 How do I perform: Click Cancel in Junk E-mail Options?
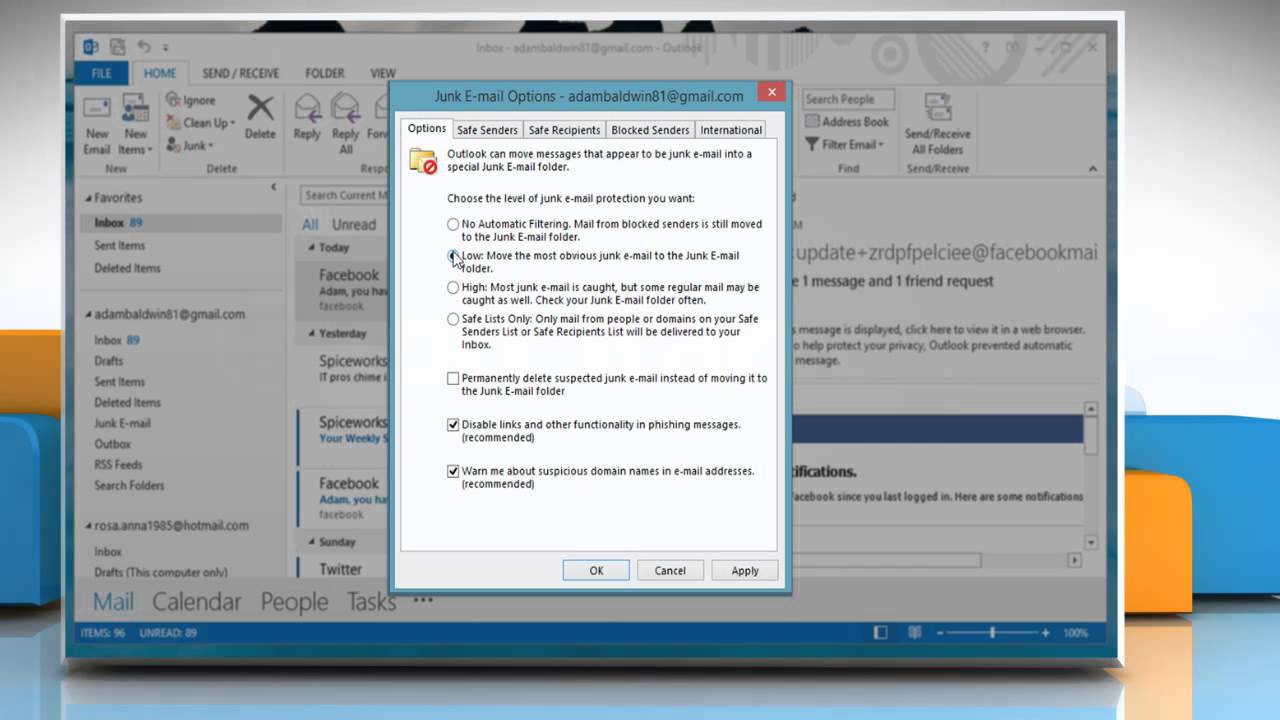(x=670, y=570)
